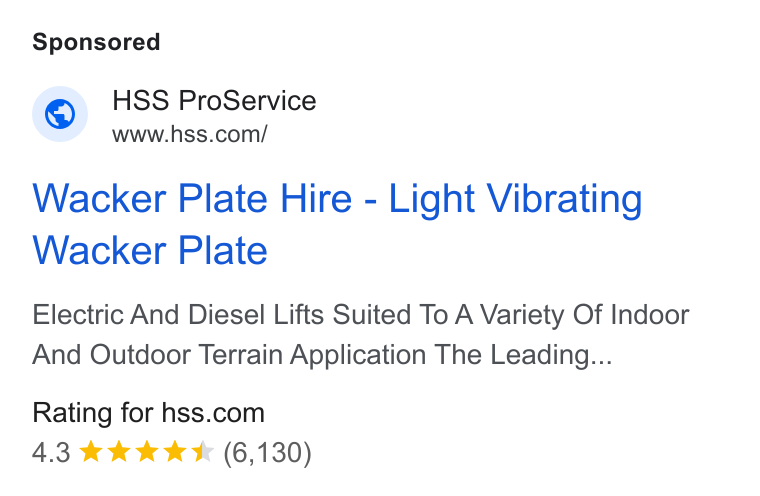Click the fourth gold rating star

point(175,452)
